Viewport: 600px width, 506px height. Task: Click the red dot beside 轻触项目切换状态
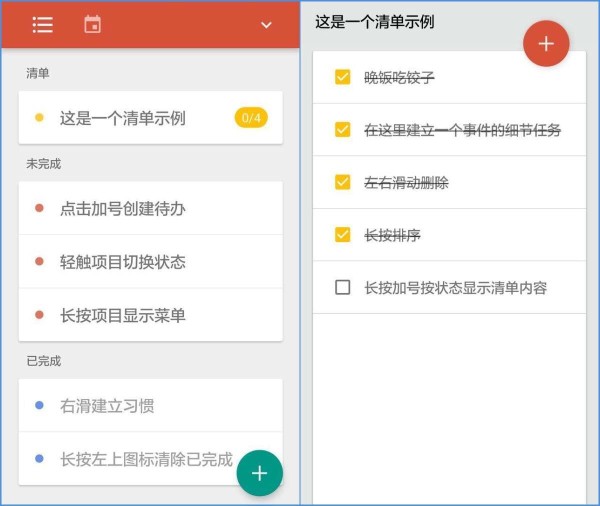point(39,261)
